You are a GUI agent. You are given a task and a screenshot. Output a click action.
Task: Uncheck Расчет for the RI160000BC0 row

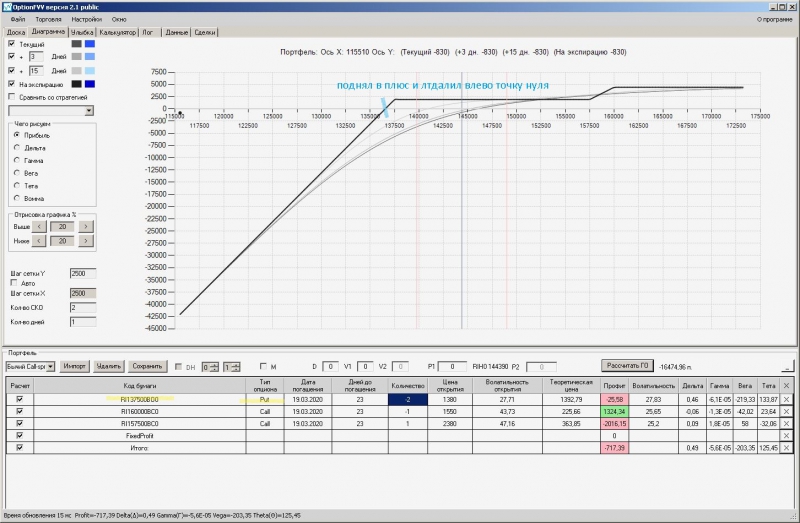[x=20, y=411]
